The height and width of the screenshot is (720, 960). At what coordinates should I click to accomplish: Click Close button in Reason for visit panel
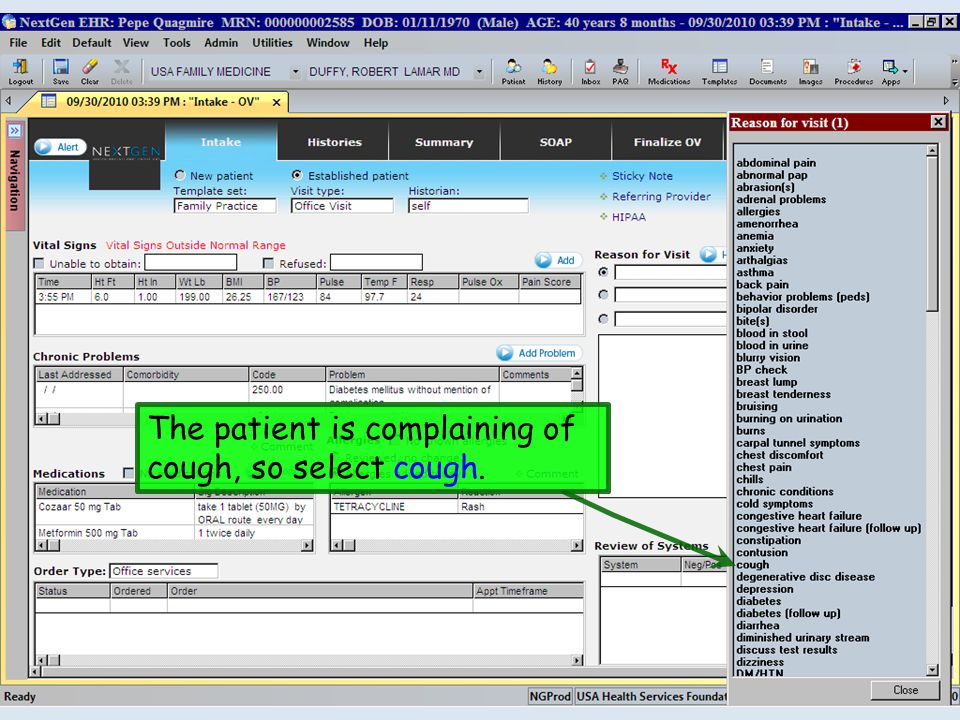905,690
